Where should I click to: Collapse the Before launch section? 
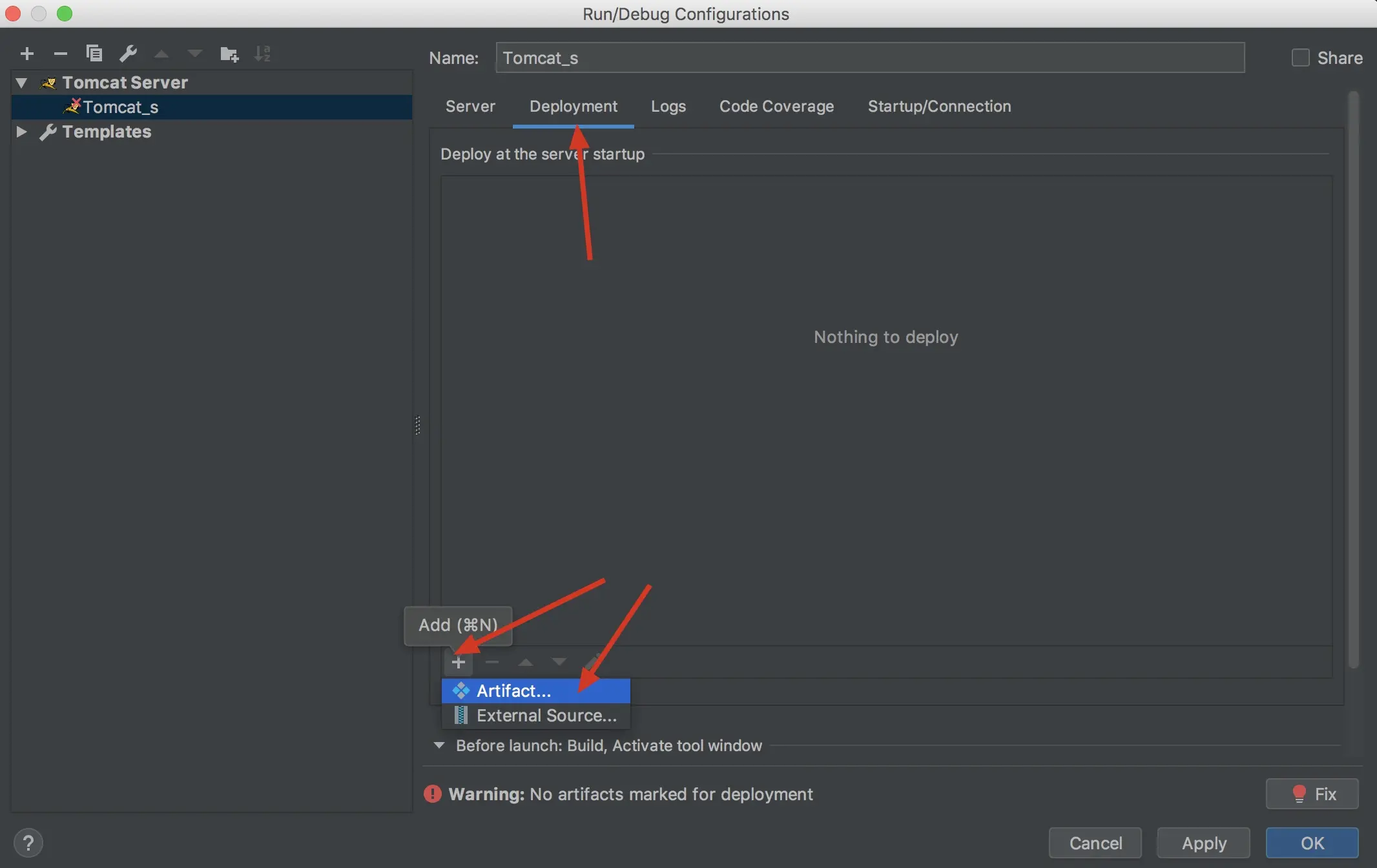click(x=439, y=745)
